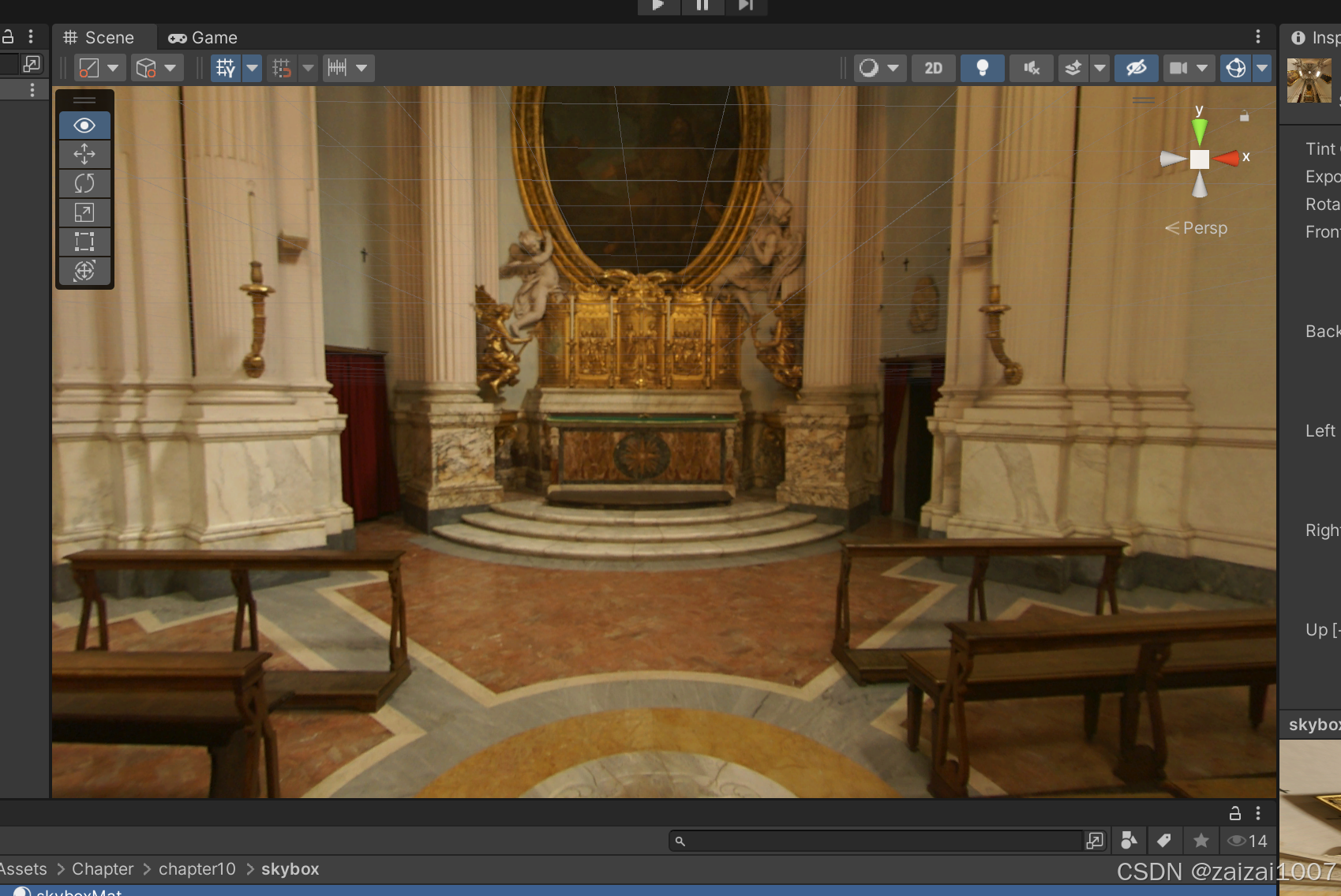
Task: Toggle handle rotation cube icon
Action: coord(146,68)
